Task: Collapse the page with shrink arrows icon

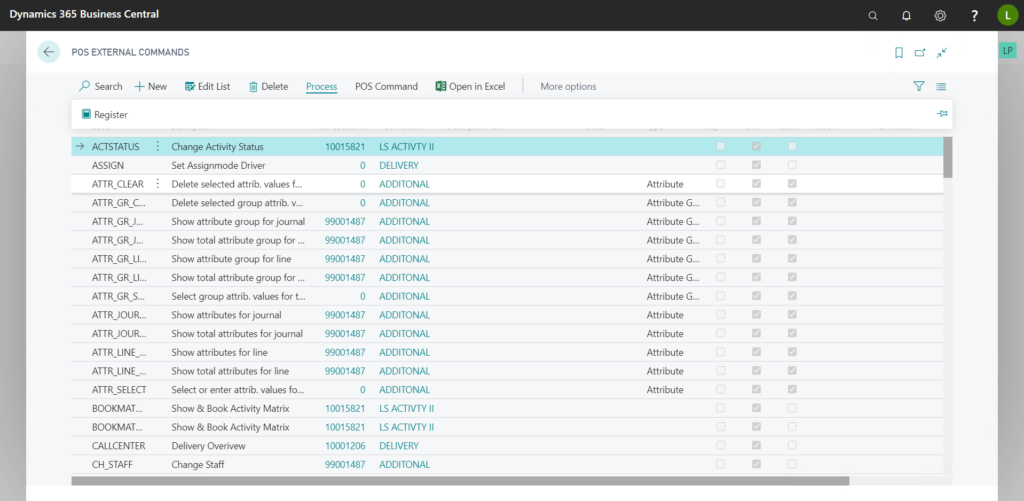Action: click(941, 53)
